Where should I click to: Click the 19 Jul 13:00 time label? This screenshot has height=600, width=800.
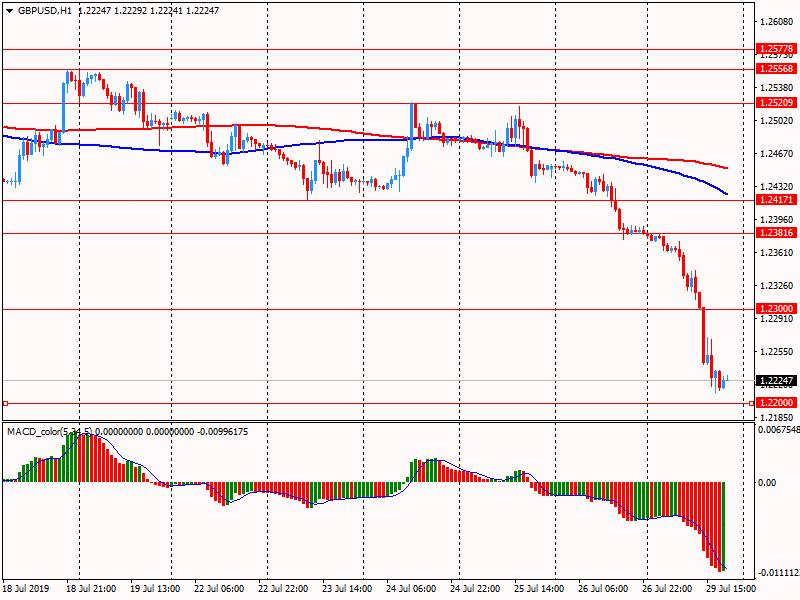pyautogui.click(x=155, y=589)
